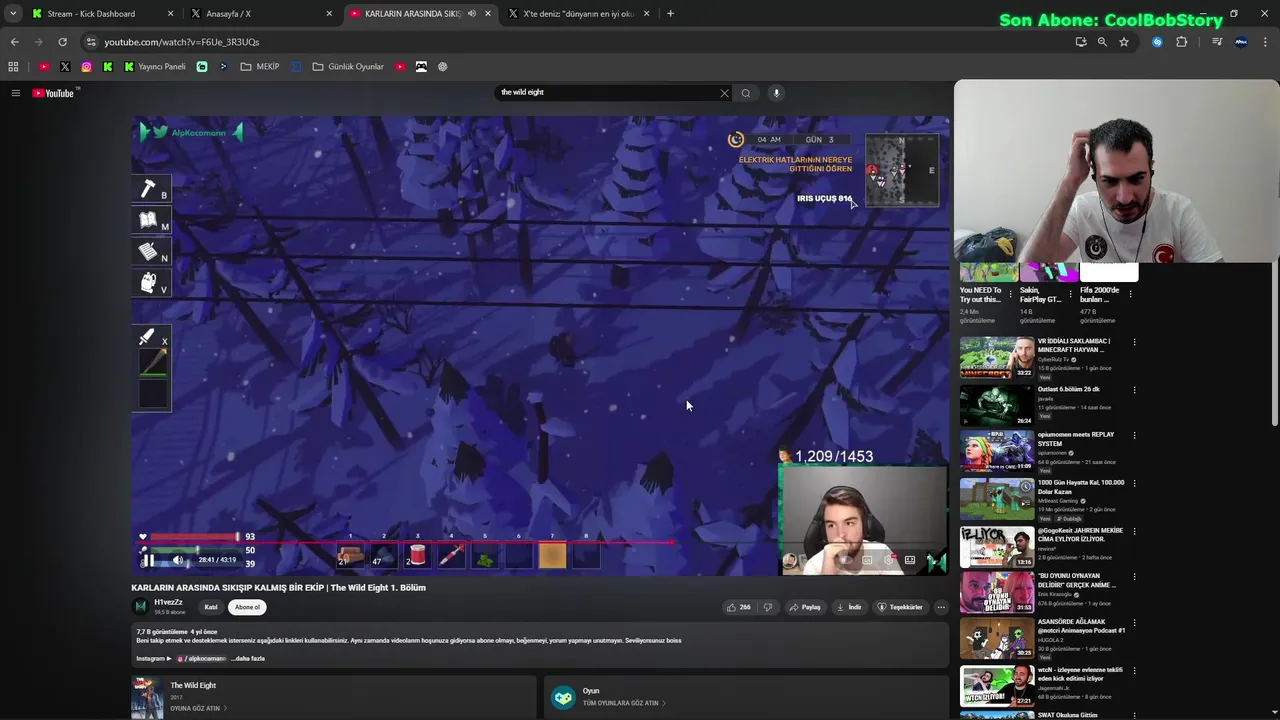Open the YouTube guide hamburger menu

[x=15, y=93]
